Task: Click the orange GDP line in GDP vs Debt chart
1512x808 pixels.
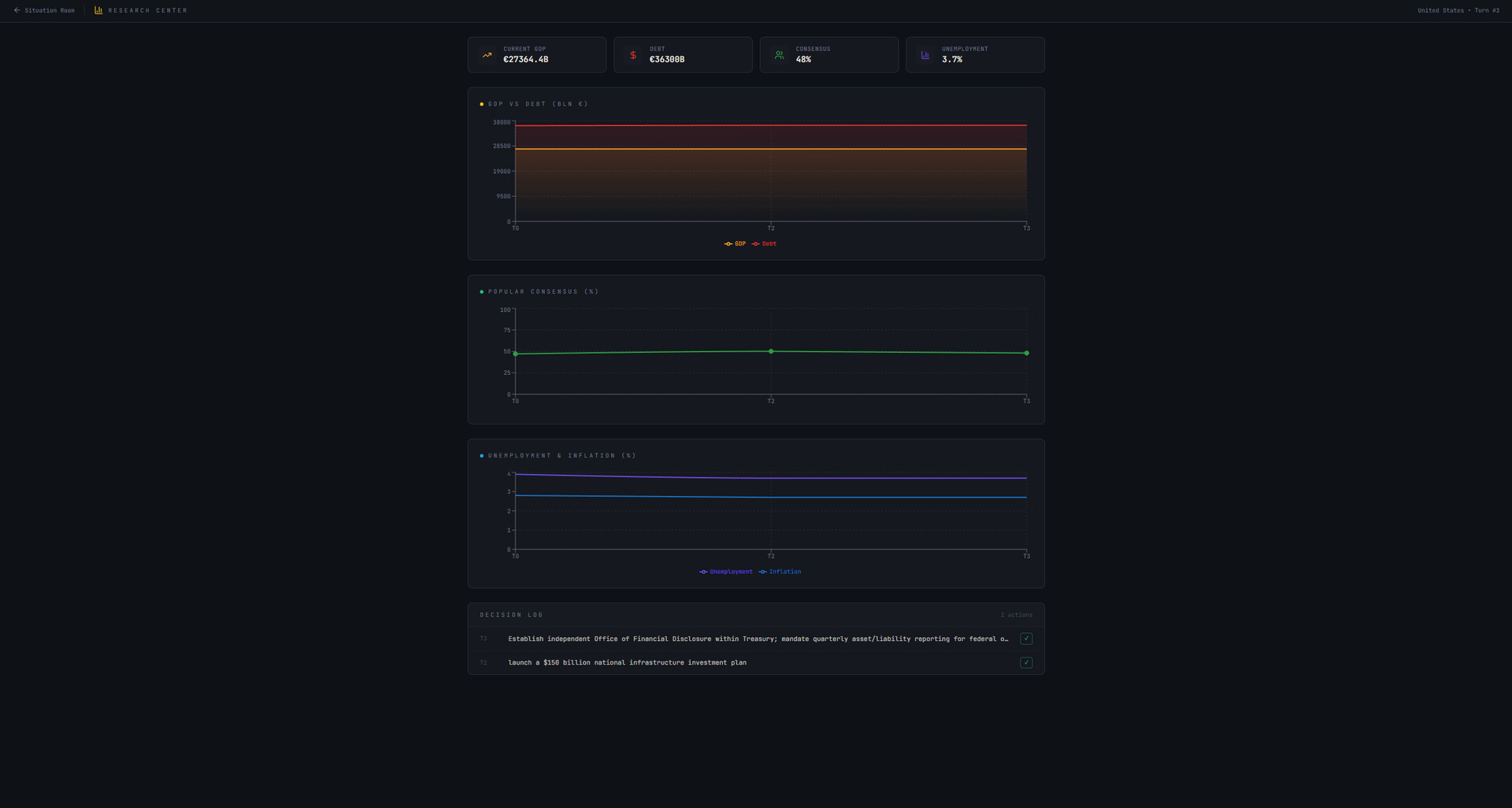Action: point(771,149)
